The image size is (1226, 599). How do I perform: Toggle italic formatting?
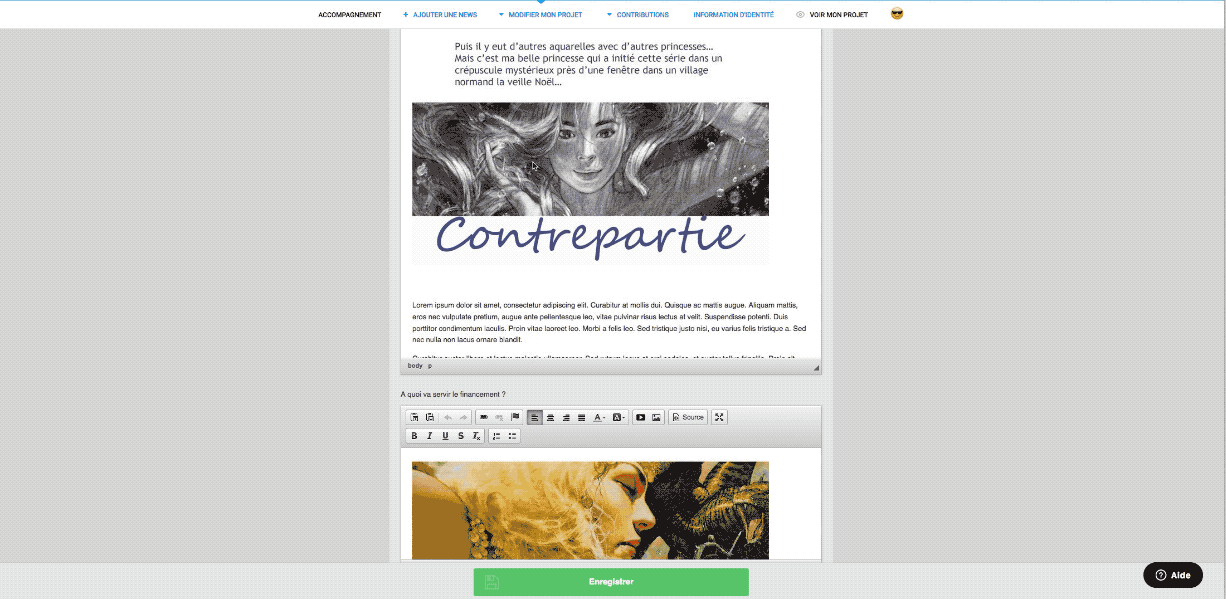[430, 436]
